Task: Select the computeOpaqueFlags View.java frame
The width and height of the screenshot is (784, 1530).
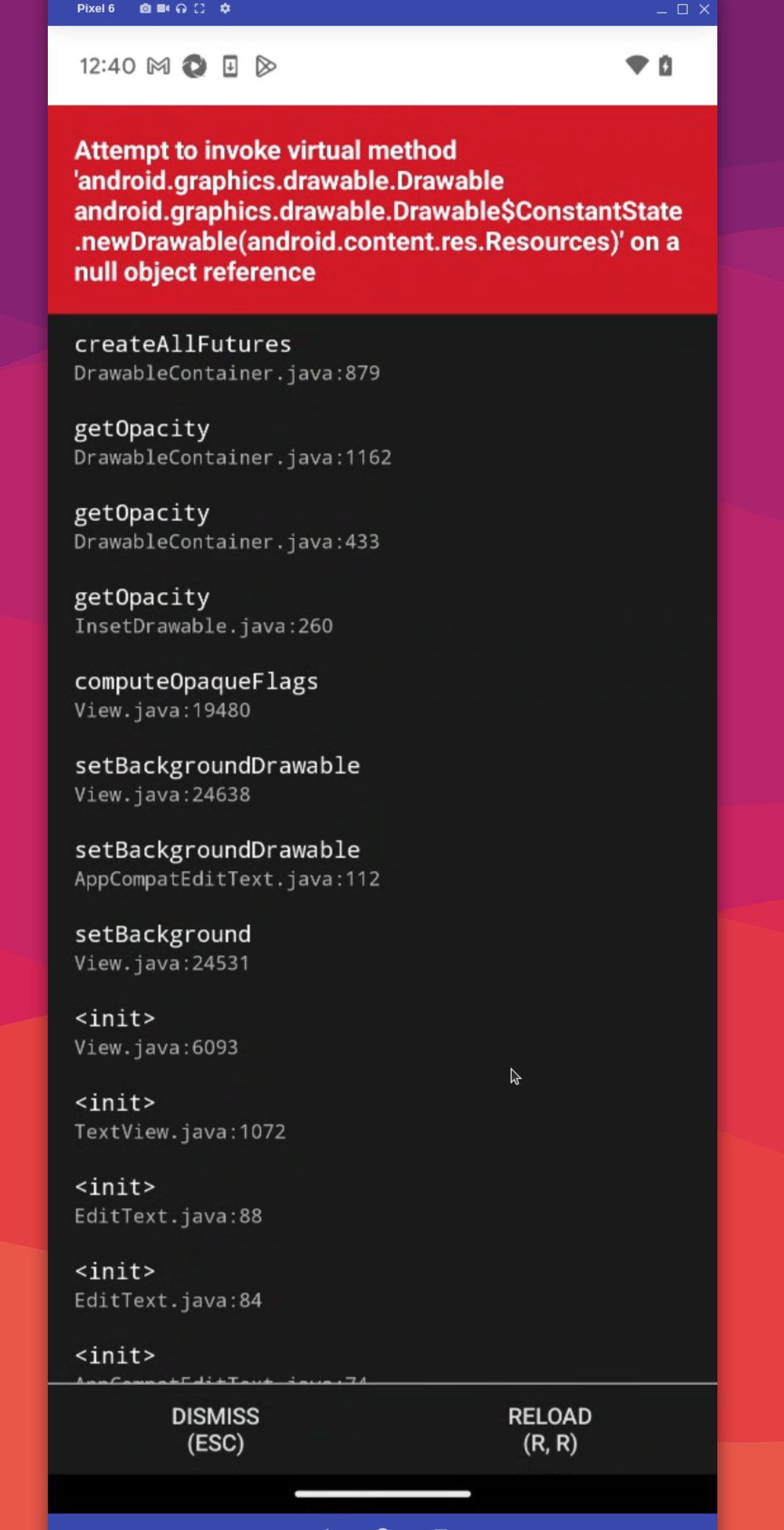Action: 196,694
